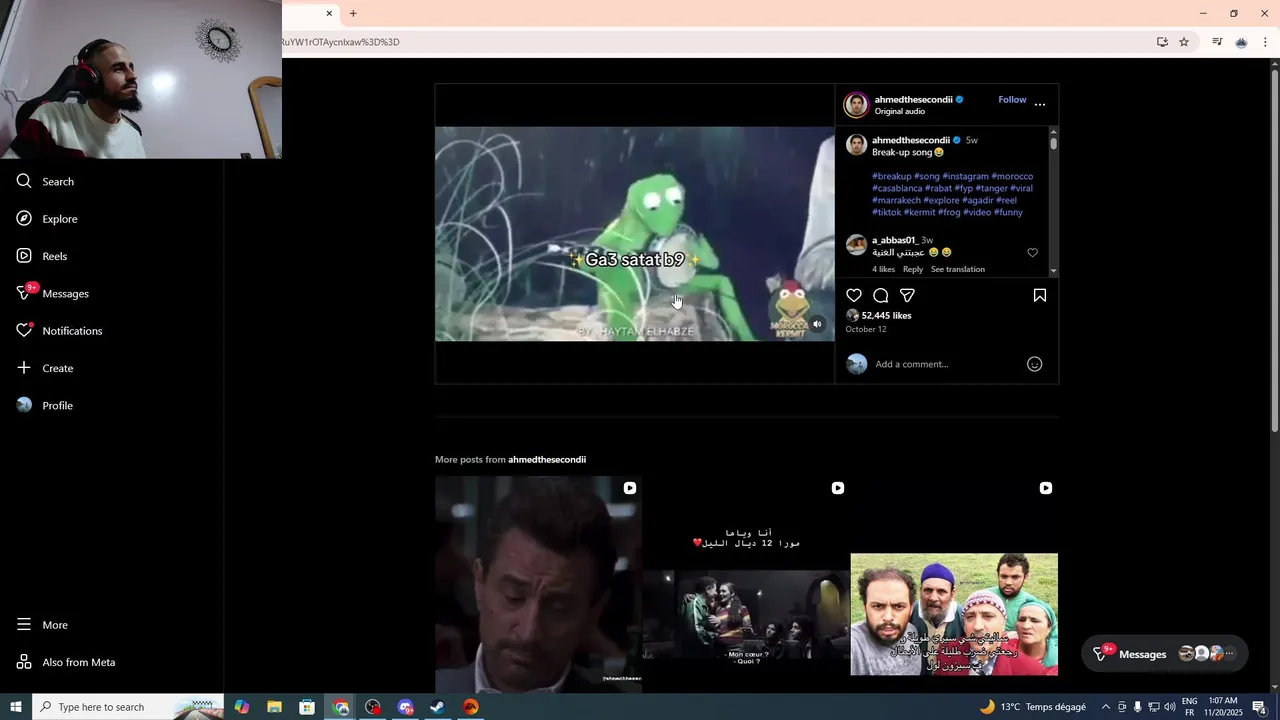Open the 'Mon coeur ?' reel thumbnail
The image size is (1280, 720).
pos(746,584)
